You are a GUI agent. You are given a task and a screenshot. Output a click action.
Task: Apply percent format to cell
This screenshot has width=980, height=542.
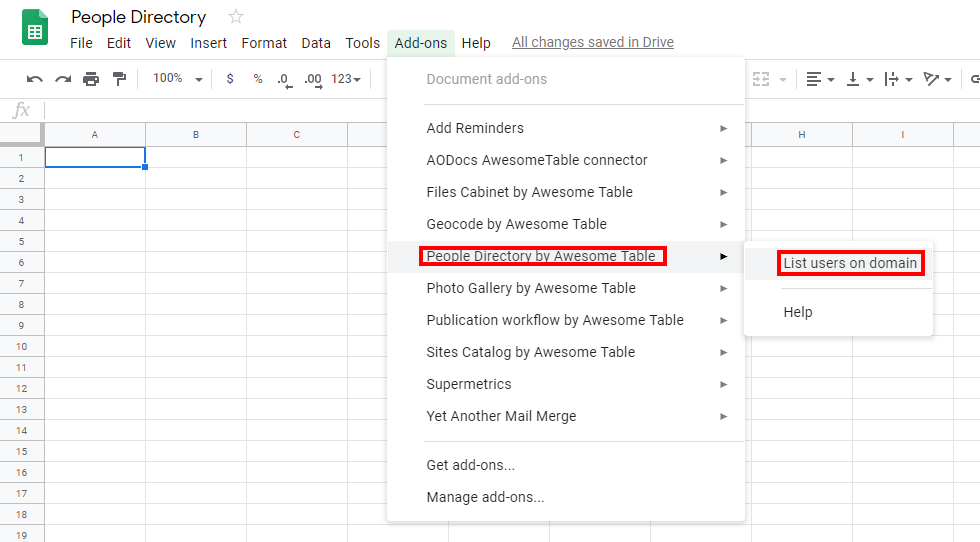[258, 79]
